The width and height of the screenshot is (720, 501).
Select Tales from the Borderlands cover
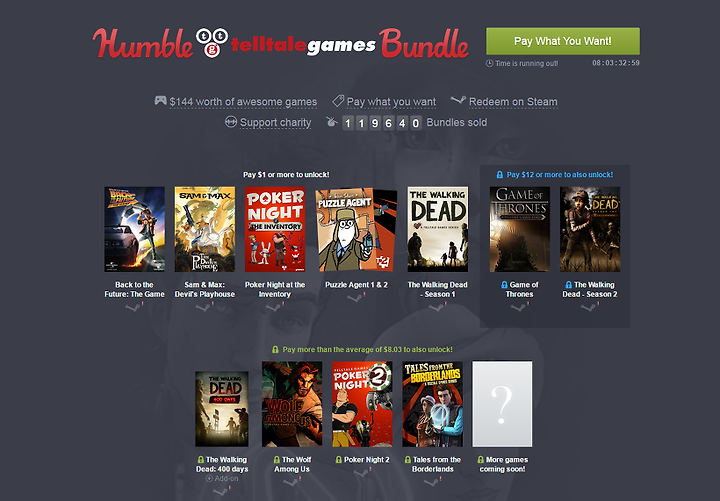[433, 404]
